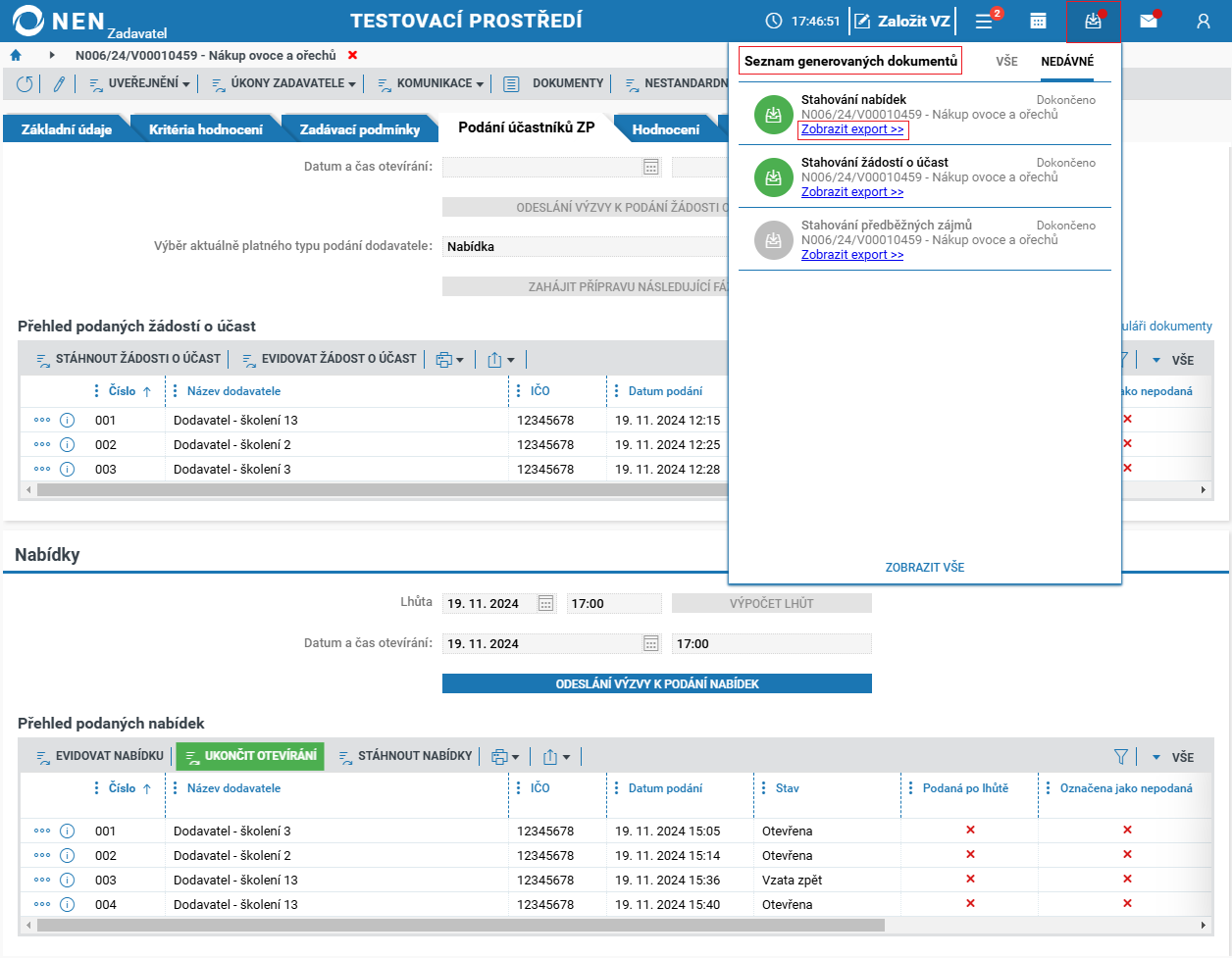Open calendar picker next to Lhůta date
Screen dimensions: 1232x958
[546, 603]
